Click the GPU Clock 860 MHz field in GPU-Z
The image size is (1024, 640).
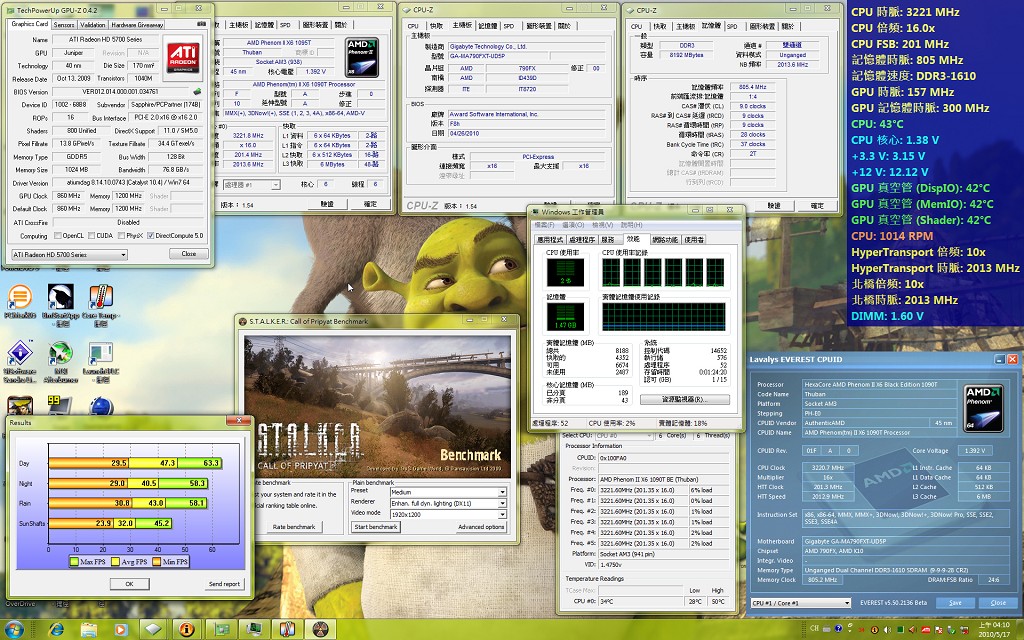tap(68, 196)
